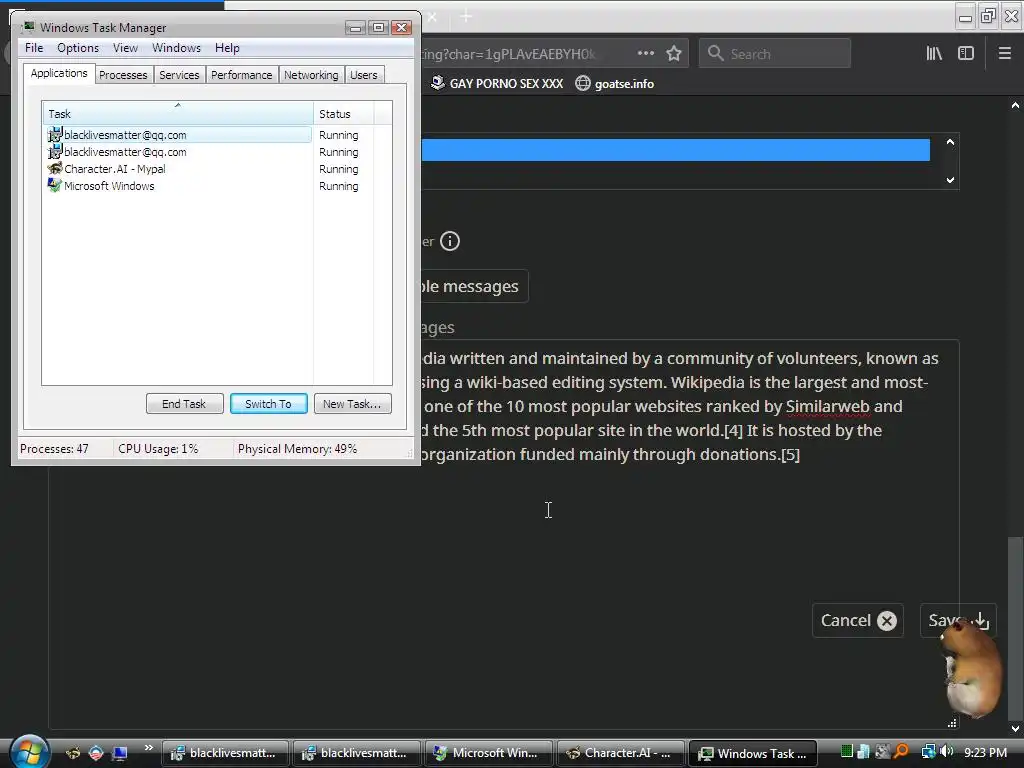Image resolution: width=1024 pixels, height=768 pixels.
Task: Toggle the browser sidebar icon
Action: 966,54
